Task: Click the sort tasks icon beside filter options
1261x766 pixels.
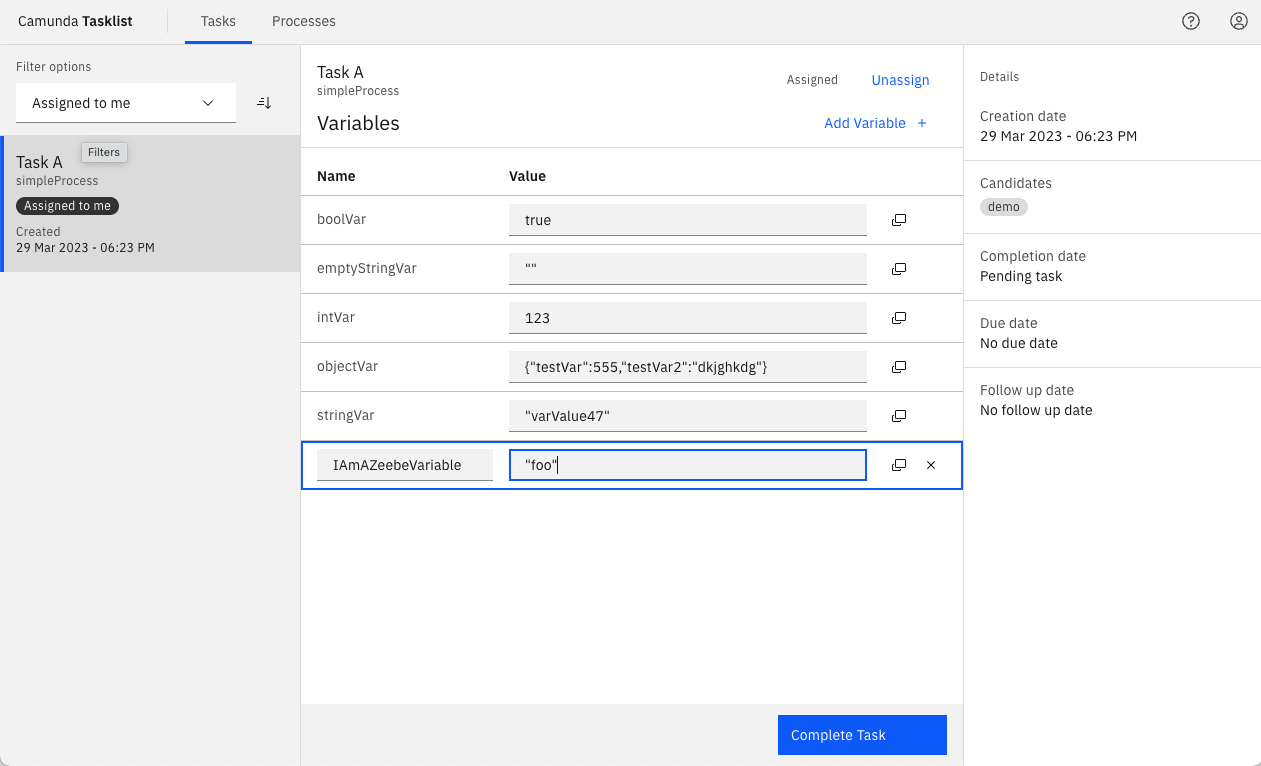Action: point(263,102)
